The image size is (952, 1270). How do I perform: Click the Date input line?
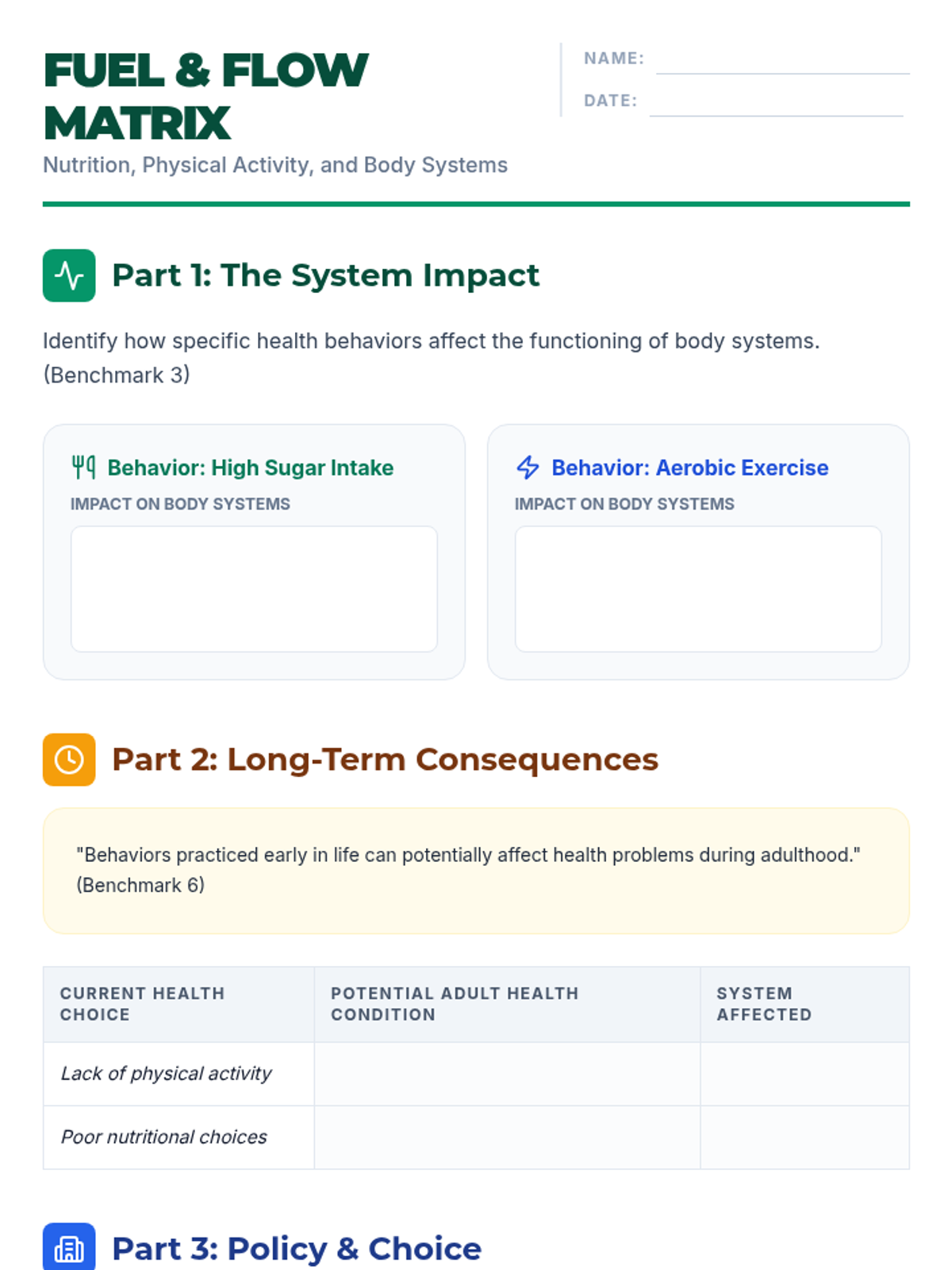(x=776, y=102)
